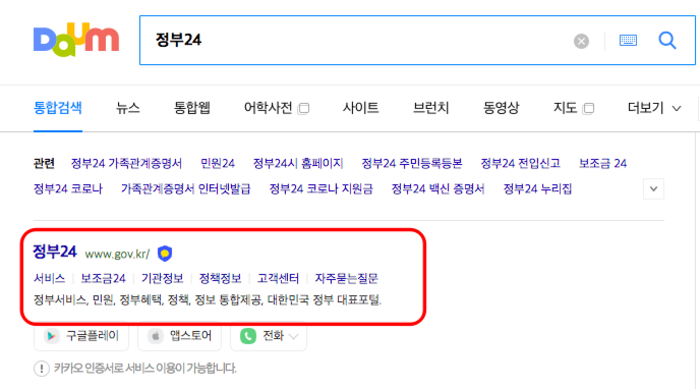Switch to the 동영상 tab

click(501, 108)
